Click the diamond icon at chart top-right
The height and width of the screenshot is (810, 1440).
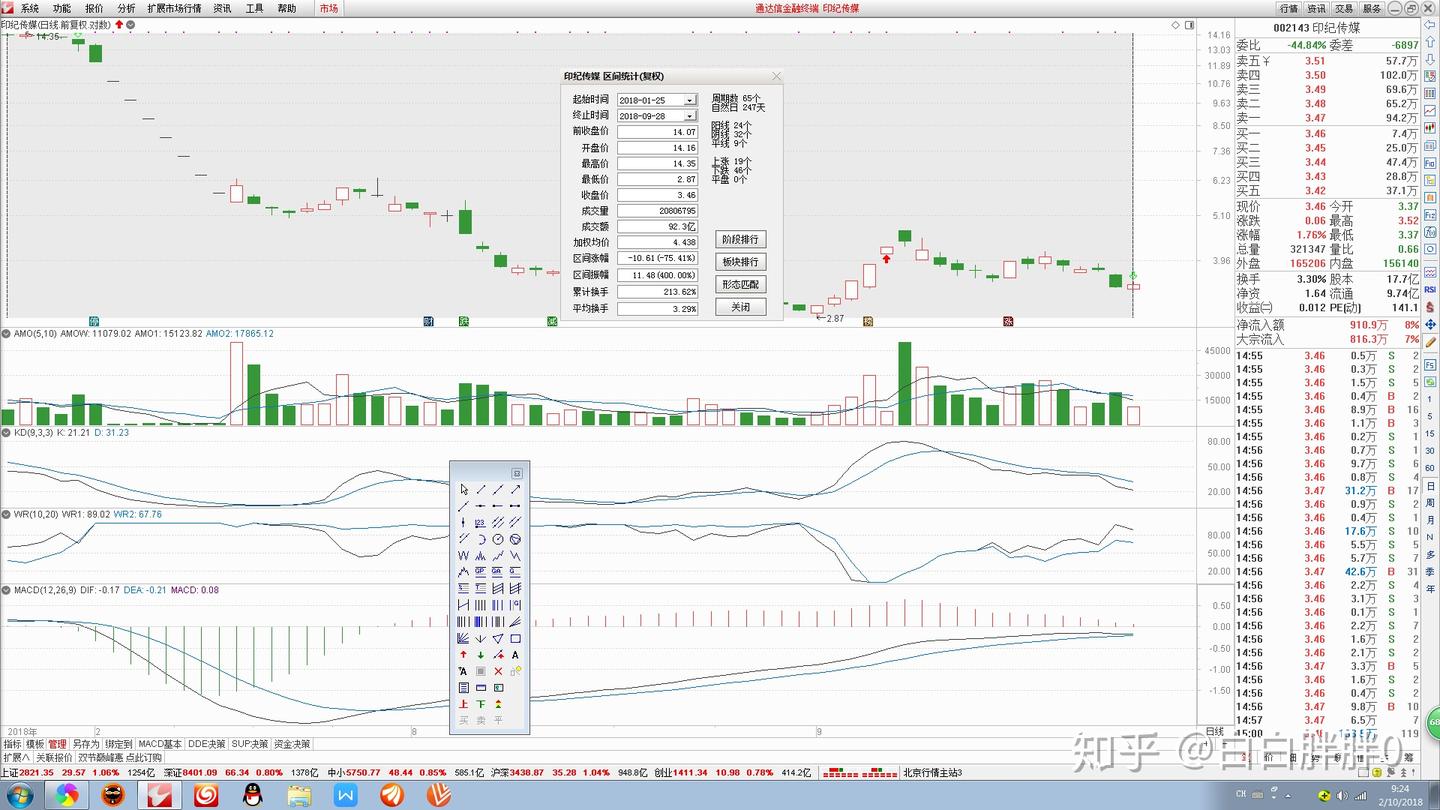1175,24
